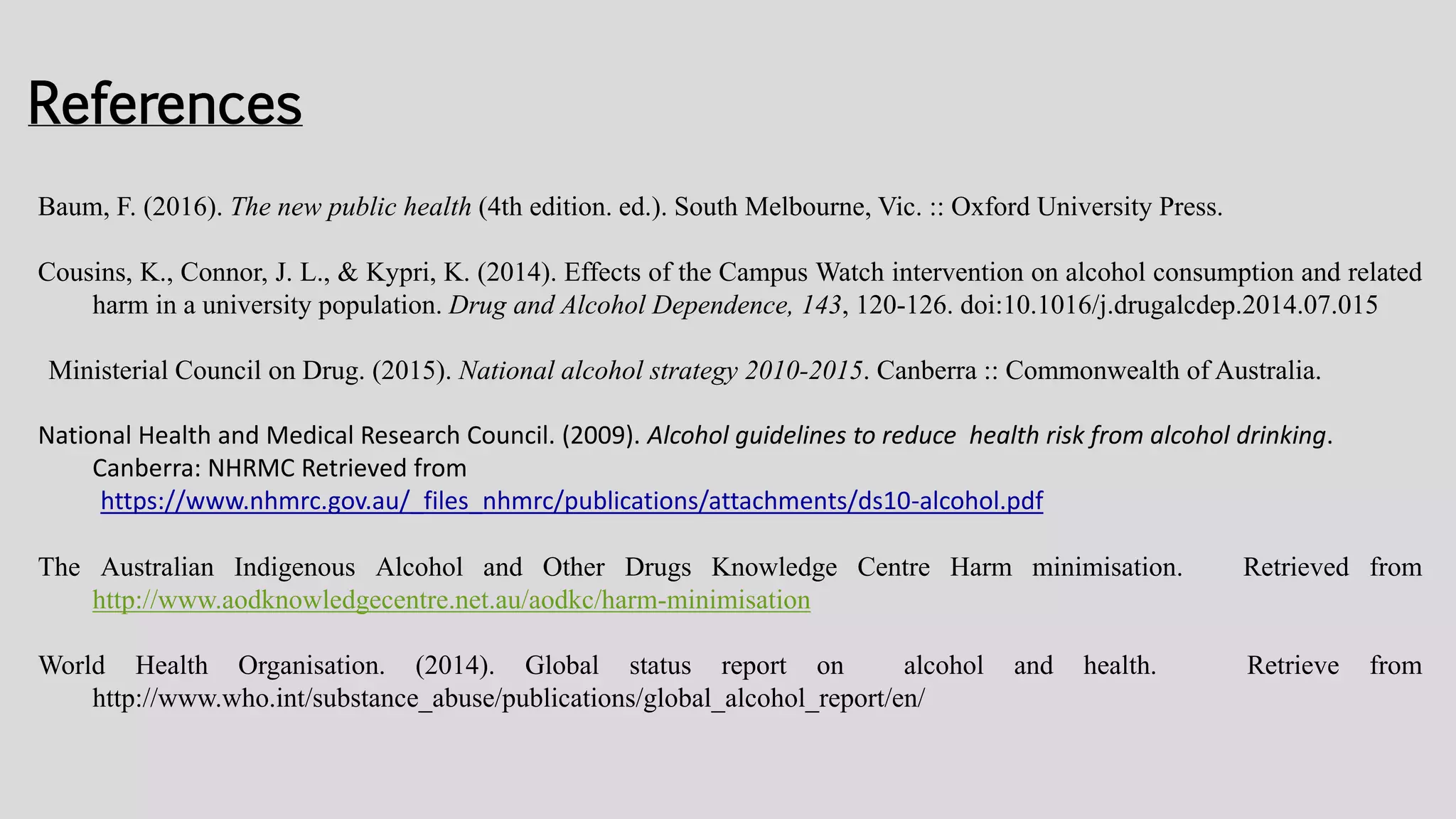The width and height of the screenshot is (1456, 819).
Task: Select the Ministerial Council on Drug reference
Action: click(685, 370)
